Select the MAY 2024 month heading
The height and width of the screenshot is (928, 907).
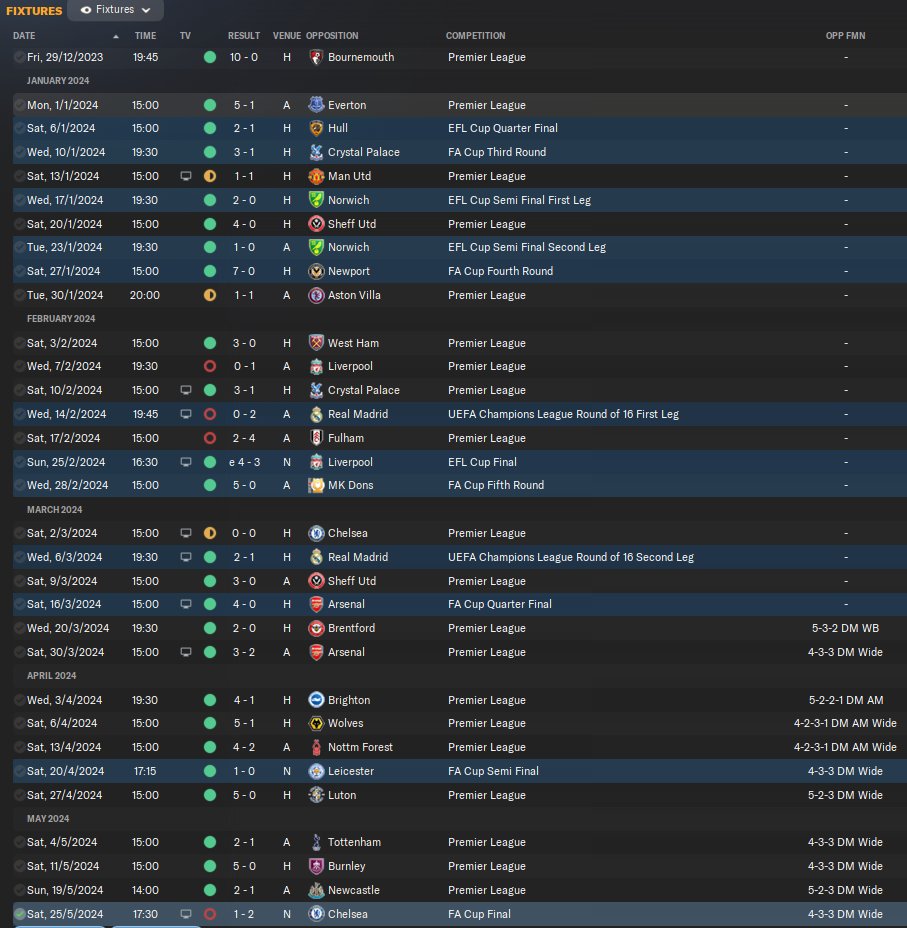click(48, 819)
